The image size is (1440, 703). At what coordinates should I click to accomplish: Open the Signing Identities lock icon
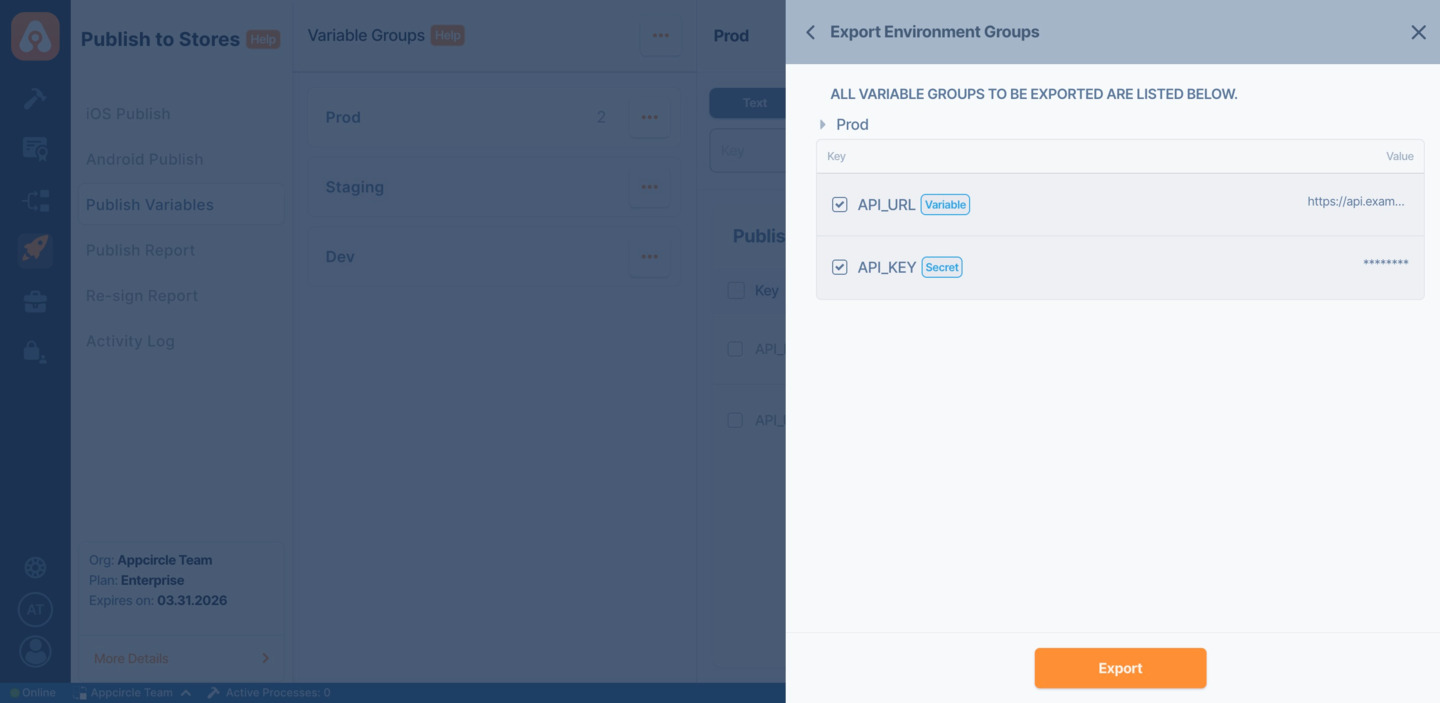point(35,348)
